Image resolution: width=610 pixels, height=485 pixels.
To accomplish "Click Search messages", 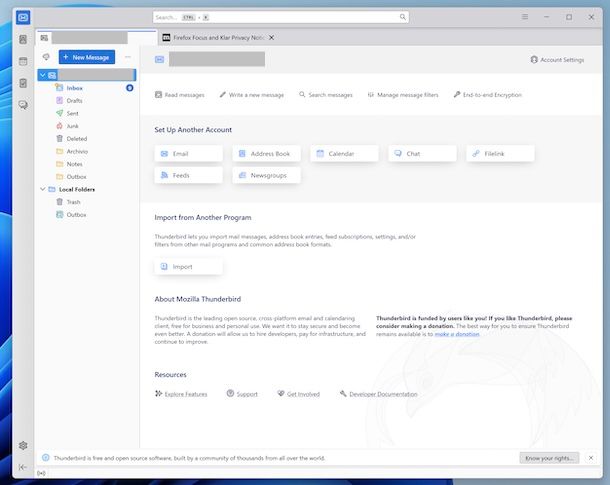I will [x=326, y=95].
